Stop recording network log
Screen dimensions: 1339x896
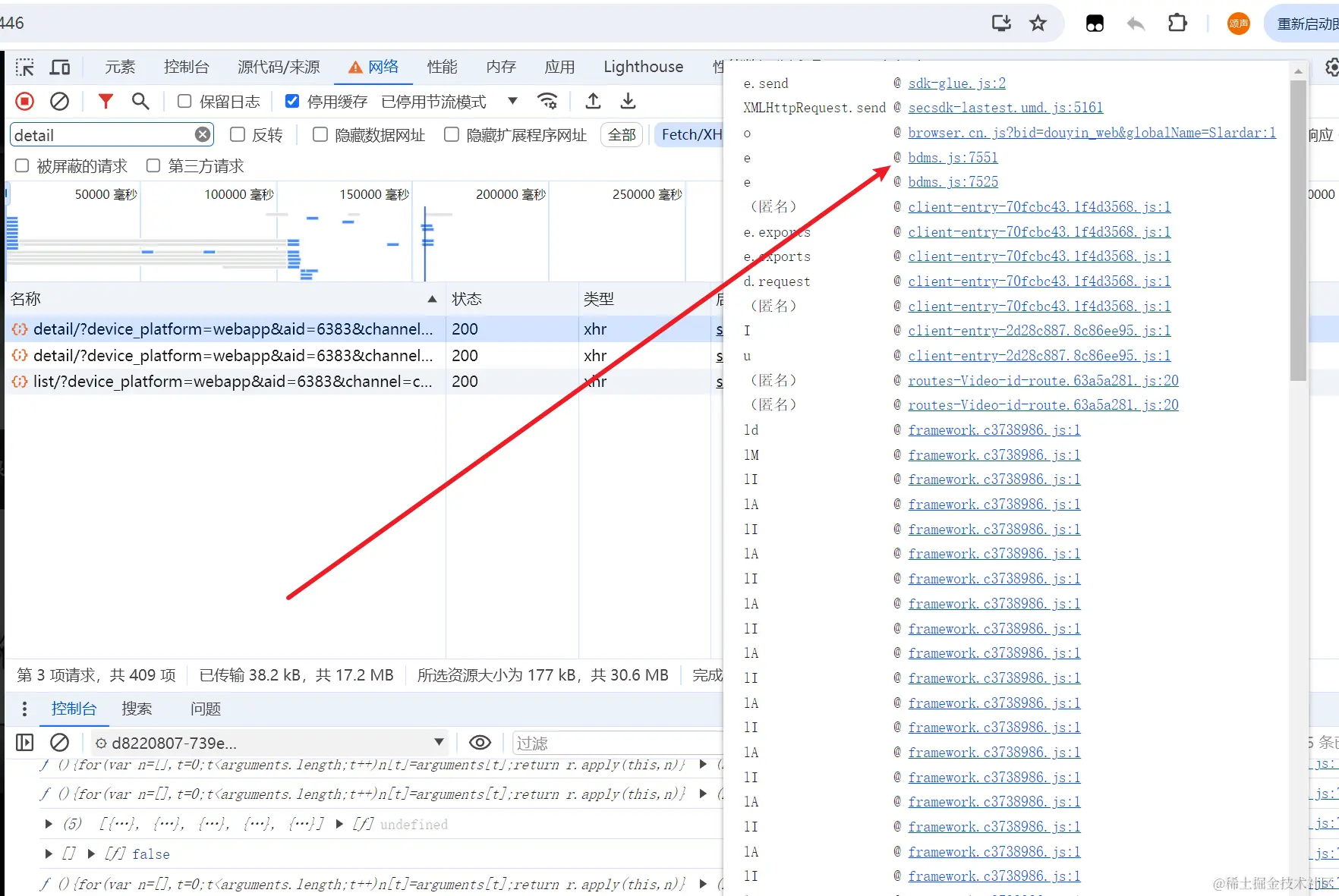coord(25,102)
